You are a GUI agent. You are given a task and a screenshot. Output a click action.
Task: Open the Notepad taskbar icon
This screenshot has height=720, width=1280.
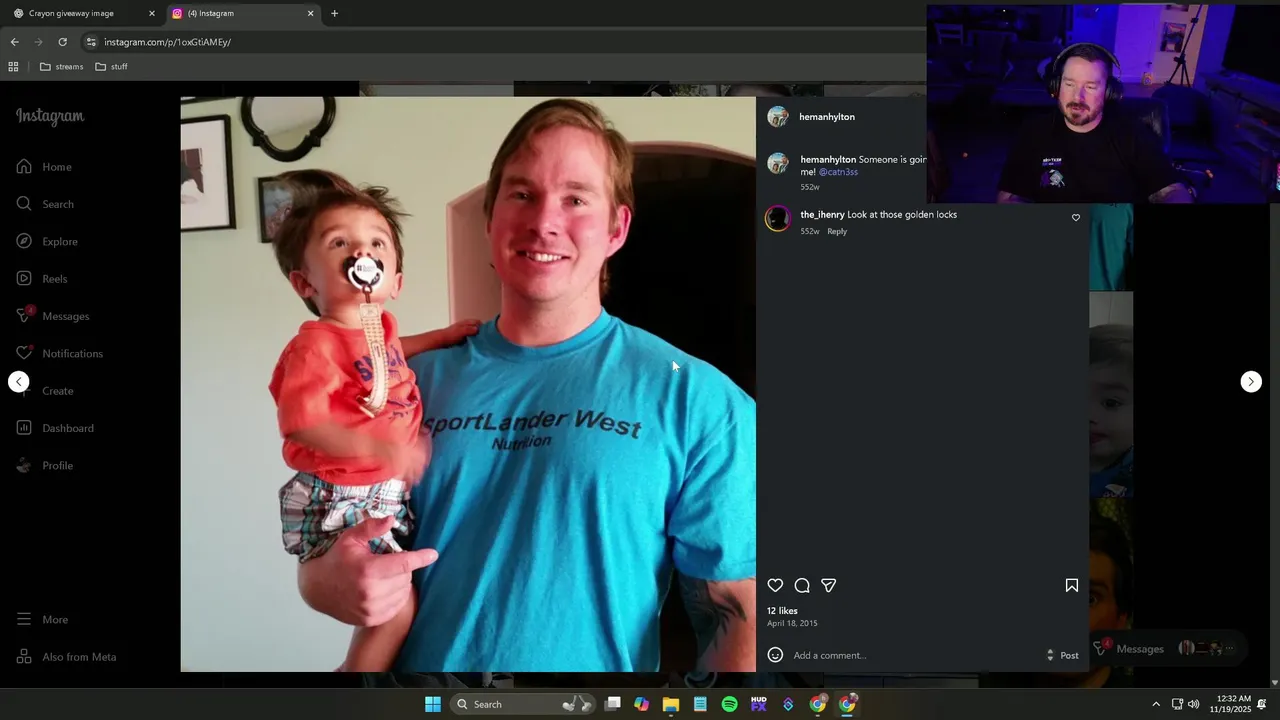coord(700,704)
